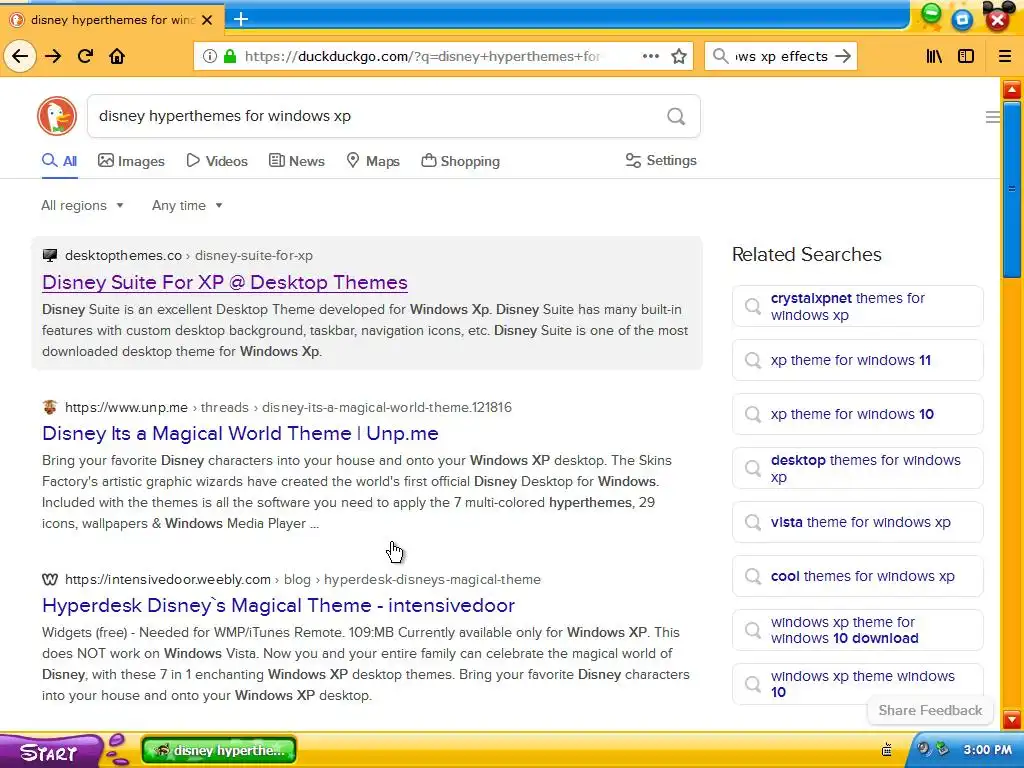Open Disney Its a Magical World Theme link
This screenshot has height=768, width=1024.
tap(240, 434)
